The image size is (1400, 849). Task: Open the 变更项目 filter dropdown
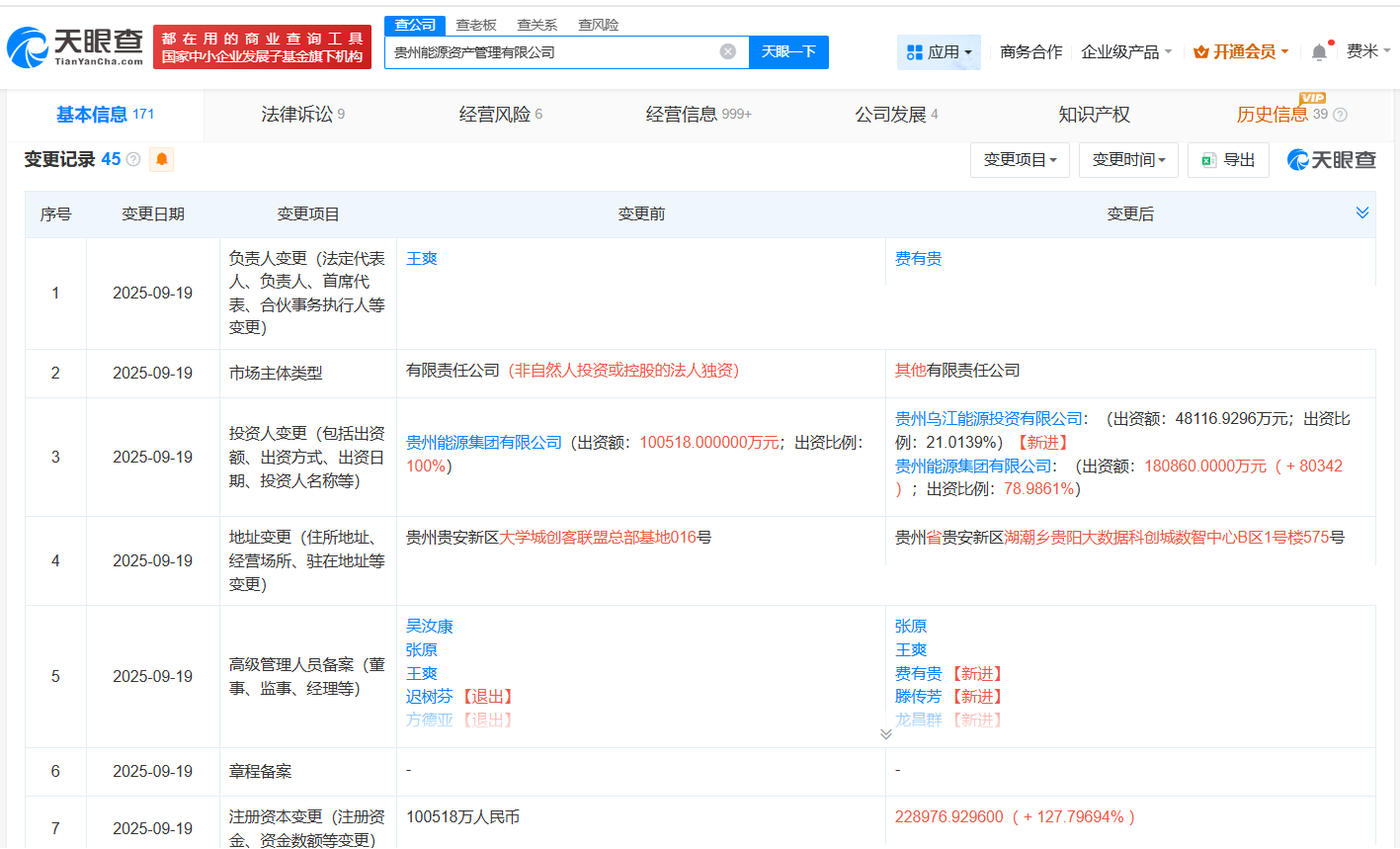pyautogui.click(x=1019, y=159)
